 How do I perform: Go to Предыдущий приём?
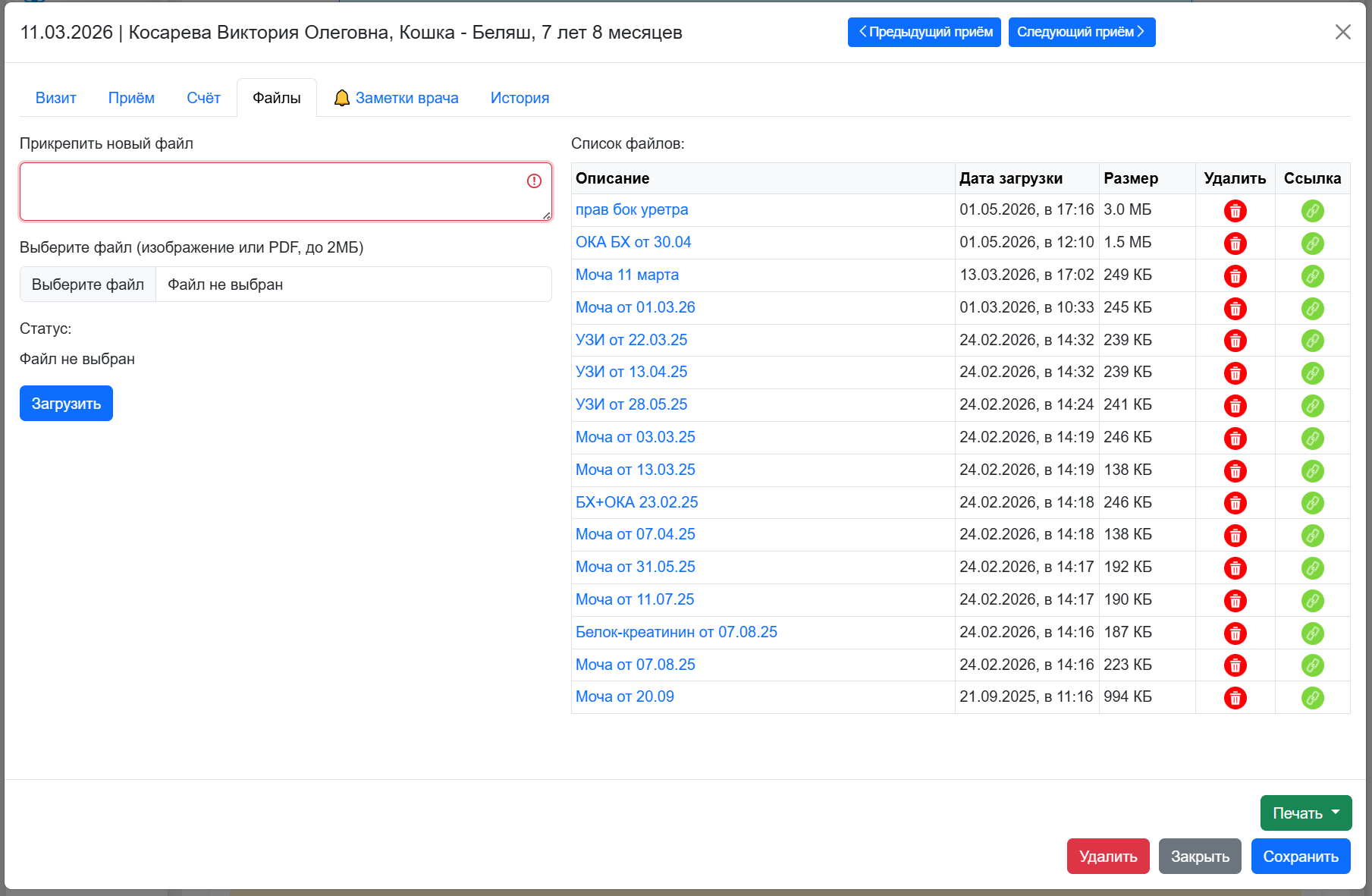click(x=924, y=32)
